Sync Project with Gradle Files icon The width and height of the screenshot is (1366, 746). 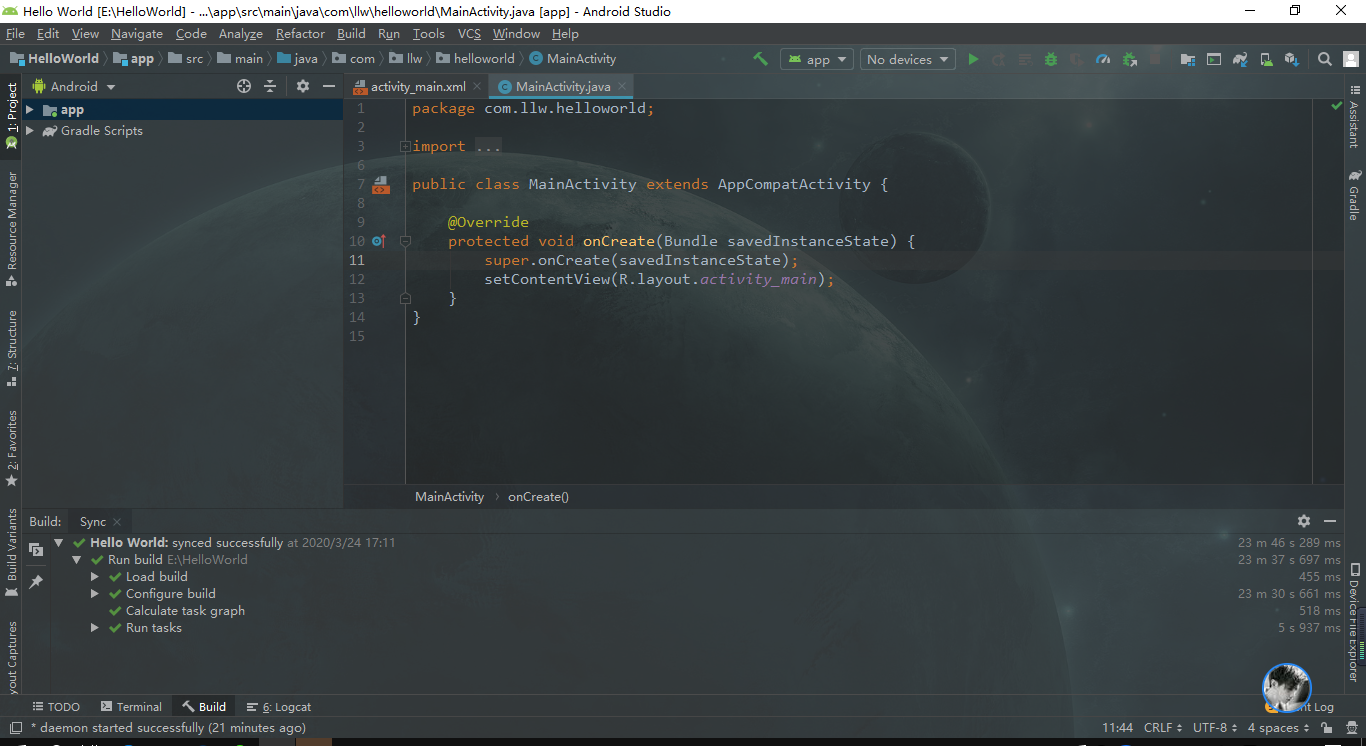coord(1240,59)
